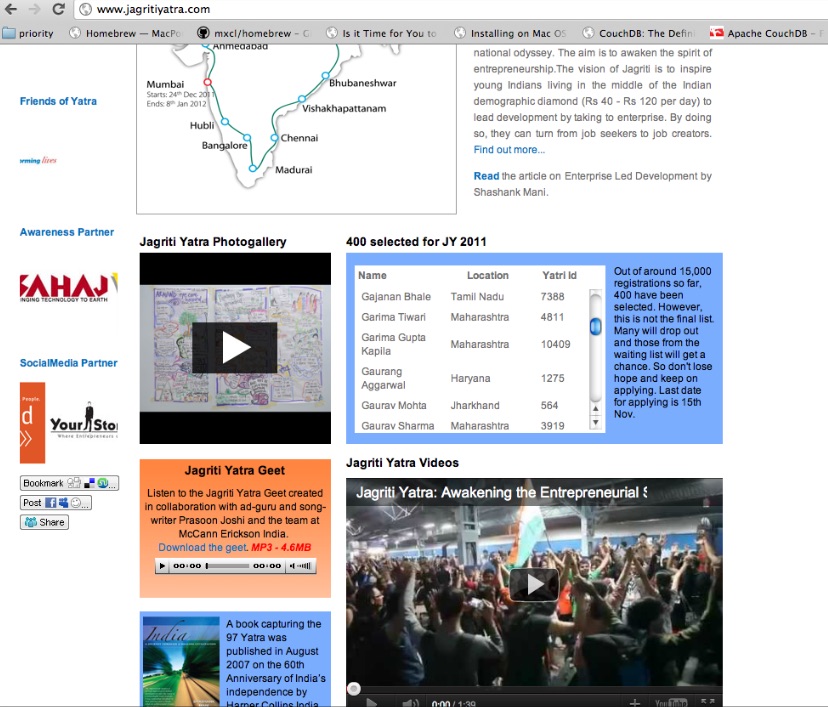Screen dimensions: 828x707
Task: Select the Gaurav Mohta name
Action: 394,406
